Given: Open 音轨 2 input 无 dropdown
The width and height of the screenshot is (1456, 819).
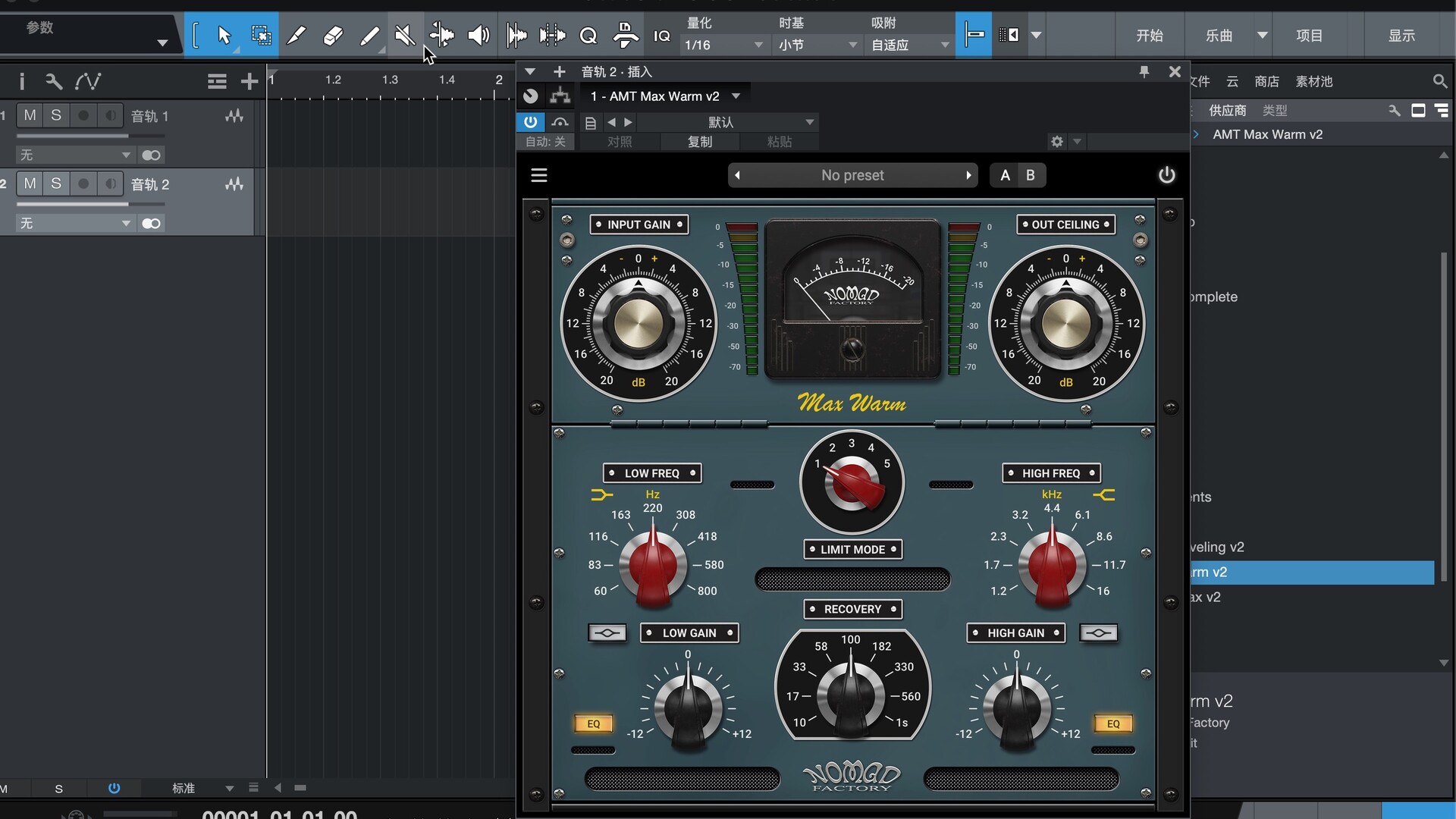Looking at the screenshot, I should (x=75, y=223).
